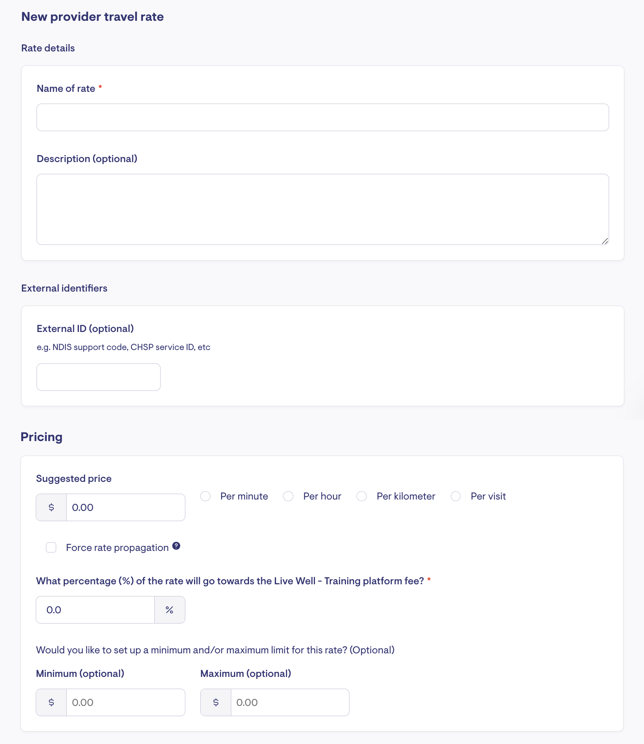Enable Force rate propagation checkbox
This screenshot has height=744, width=644.
[x=51, y=548]
